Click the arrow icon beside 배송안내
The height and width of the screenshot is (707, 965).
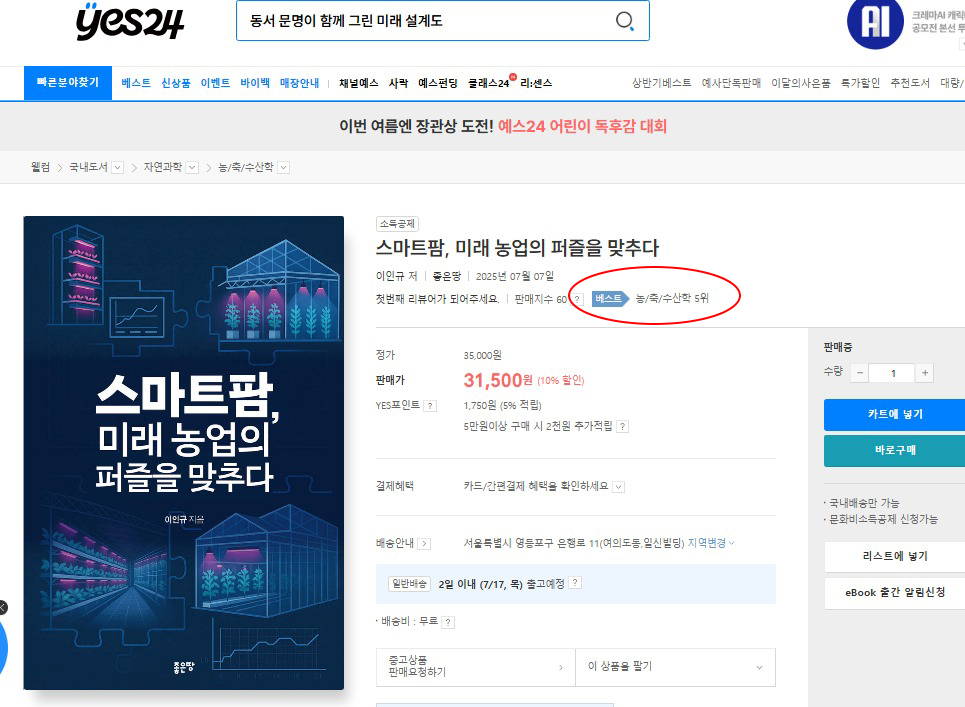(424, 543)
